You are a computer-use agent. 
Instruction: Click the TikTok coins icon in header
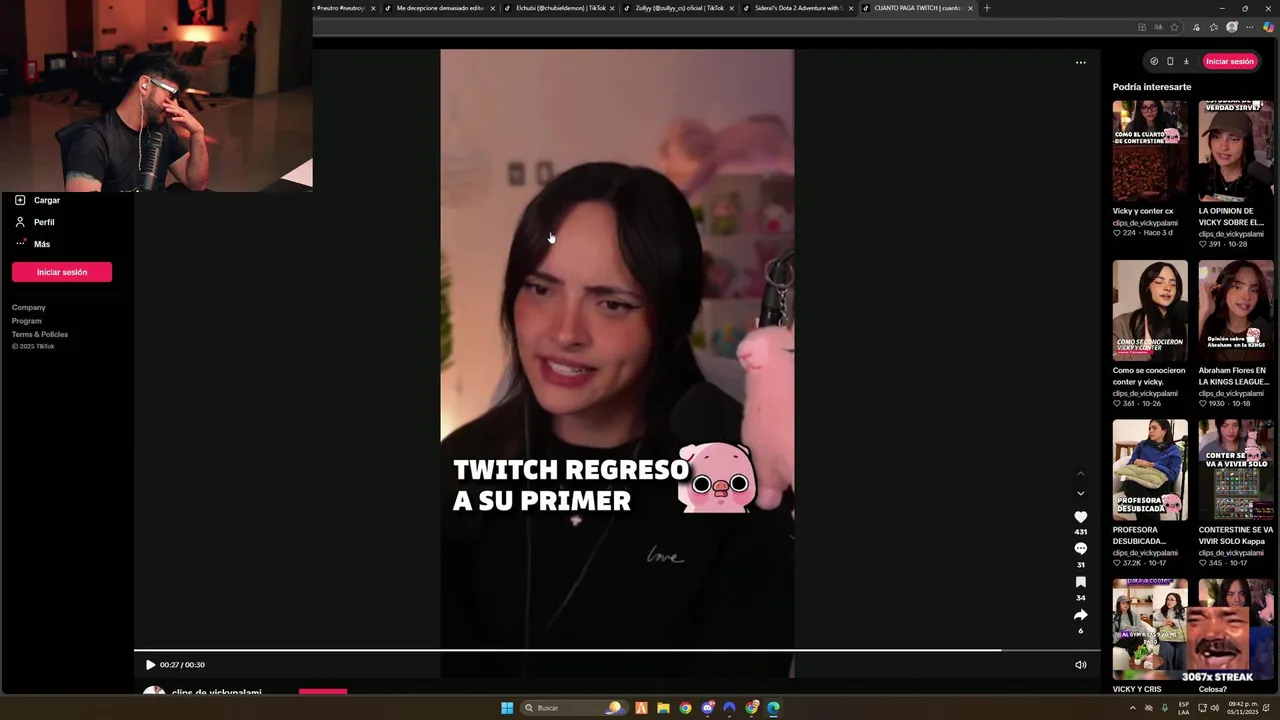pyautogui.click(x=1154, y=61)
